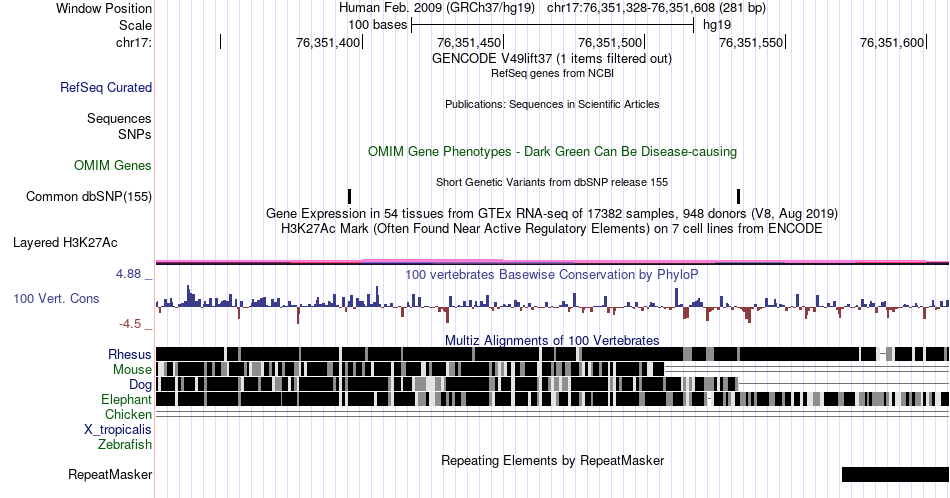Click the Scale label
Screen dimensions: 950x498
(x=135, y=25)
